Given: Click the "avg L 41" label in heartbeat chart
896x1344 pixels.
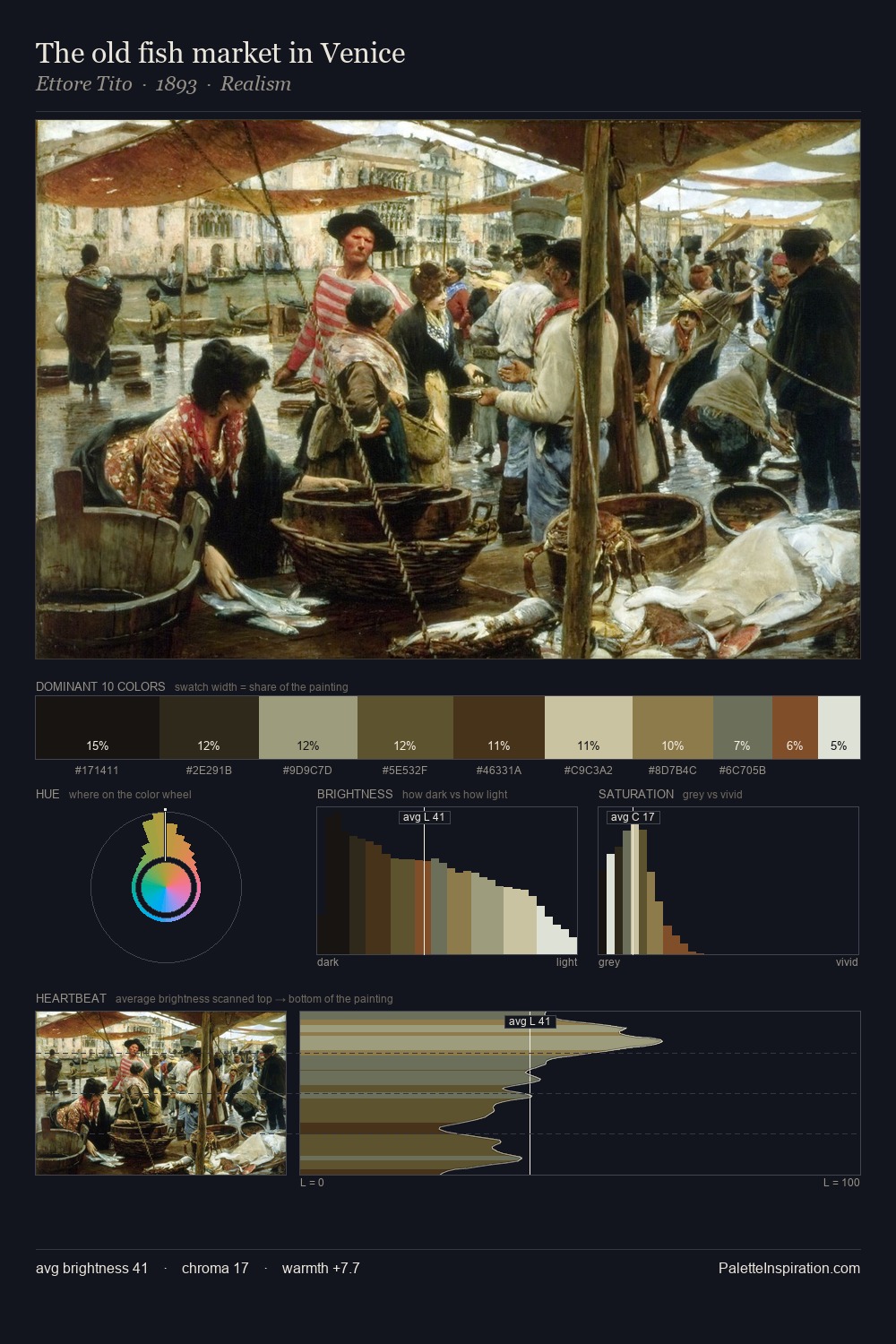Looking at the screenshot, I should [530, 1021].
